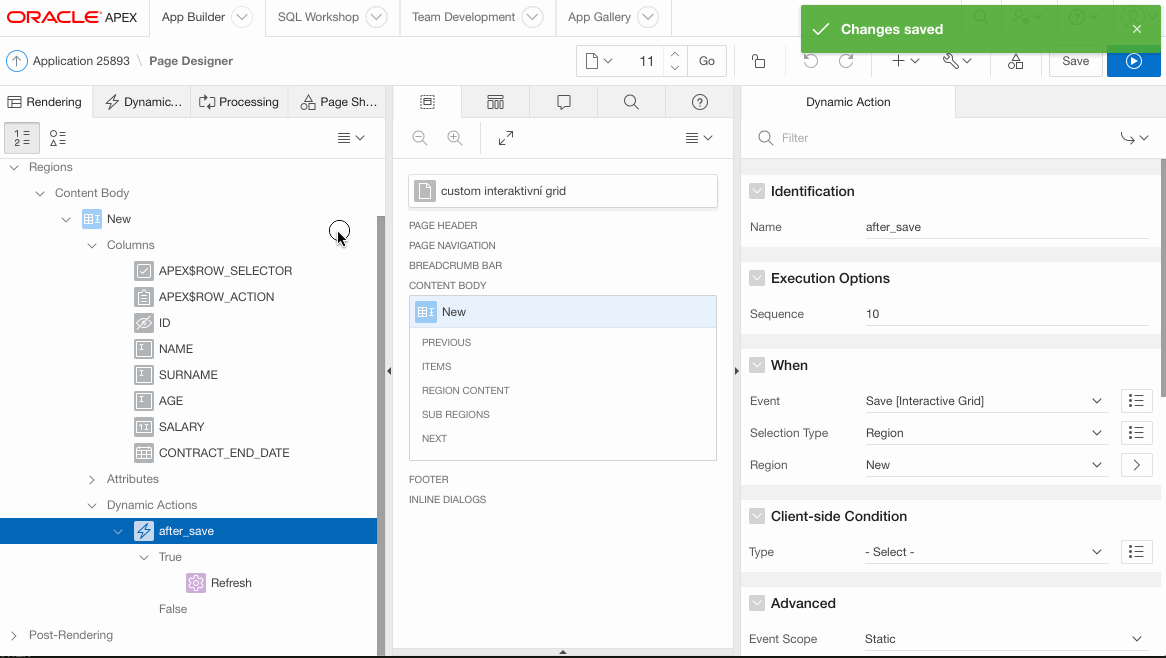
Task: Switch to the Processing tab
Action: pyautogui.click(x=239, y=102)
